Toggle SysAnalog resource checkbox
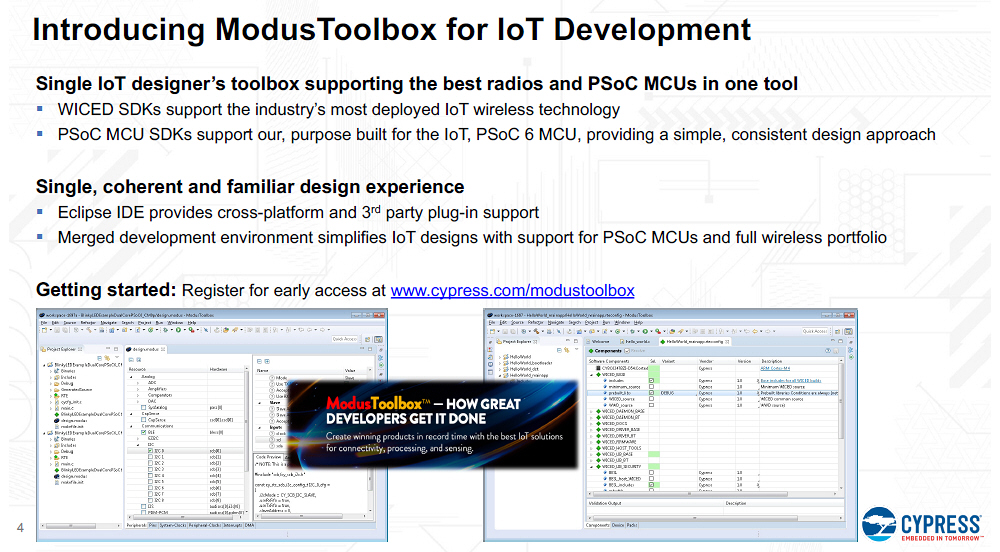The height and width of the screenshot is (552, 1000). tap(143, 407)
